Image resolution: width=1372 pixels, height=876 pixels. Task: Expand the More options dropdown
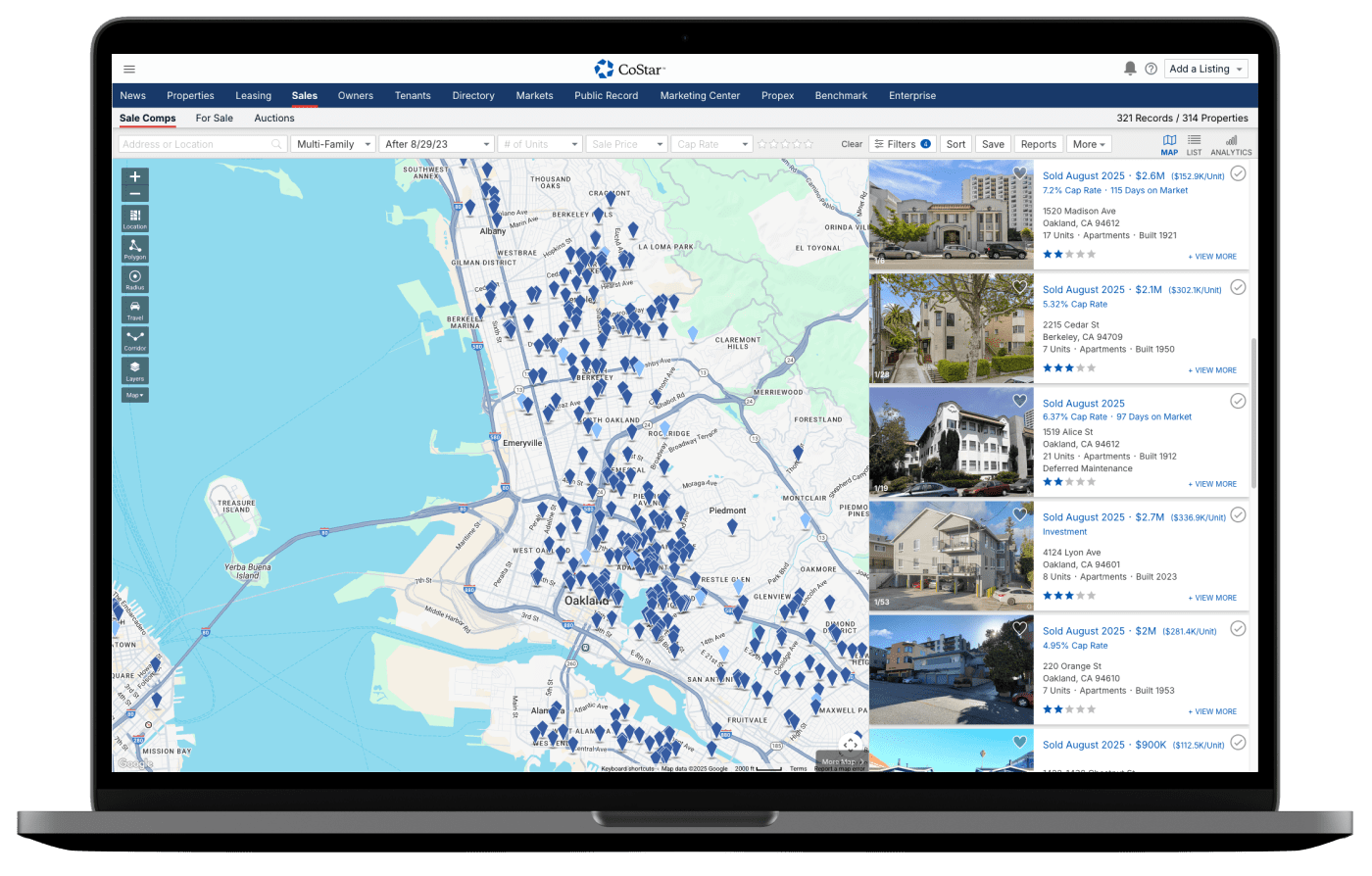point(1088,144)
